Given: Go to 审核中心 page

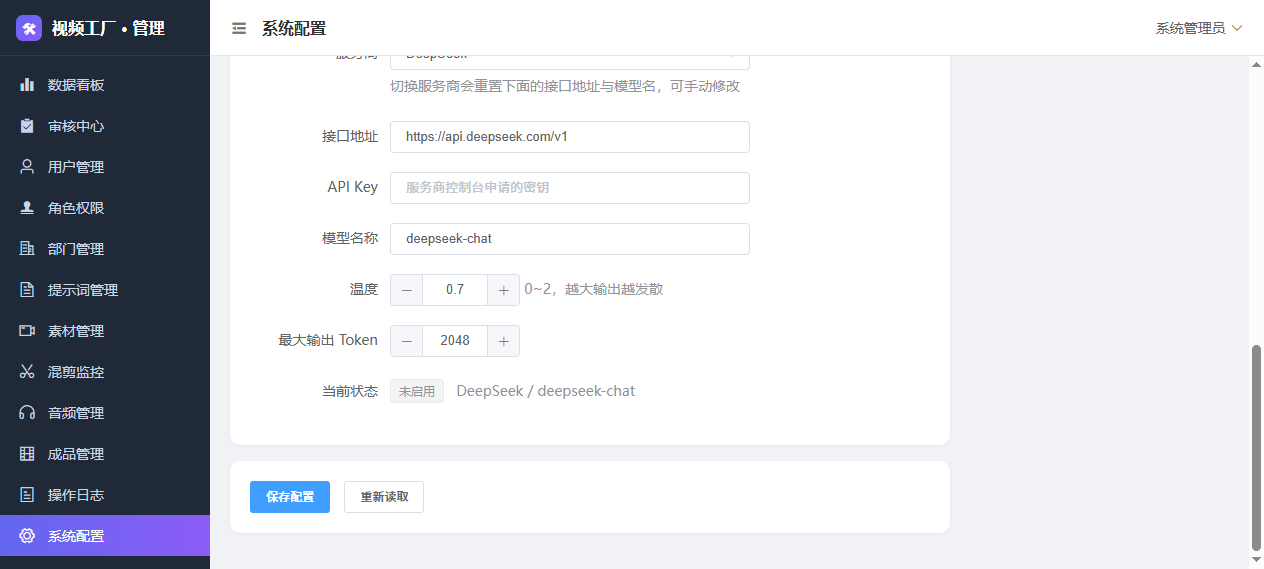Looking at the screenshot, I should 105,126.
